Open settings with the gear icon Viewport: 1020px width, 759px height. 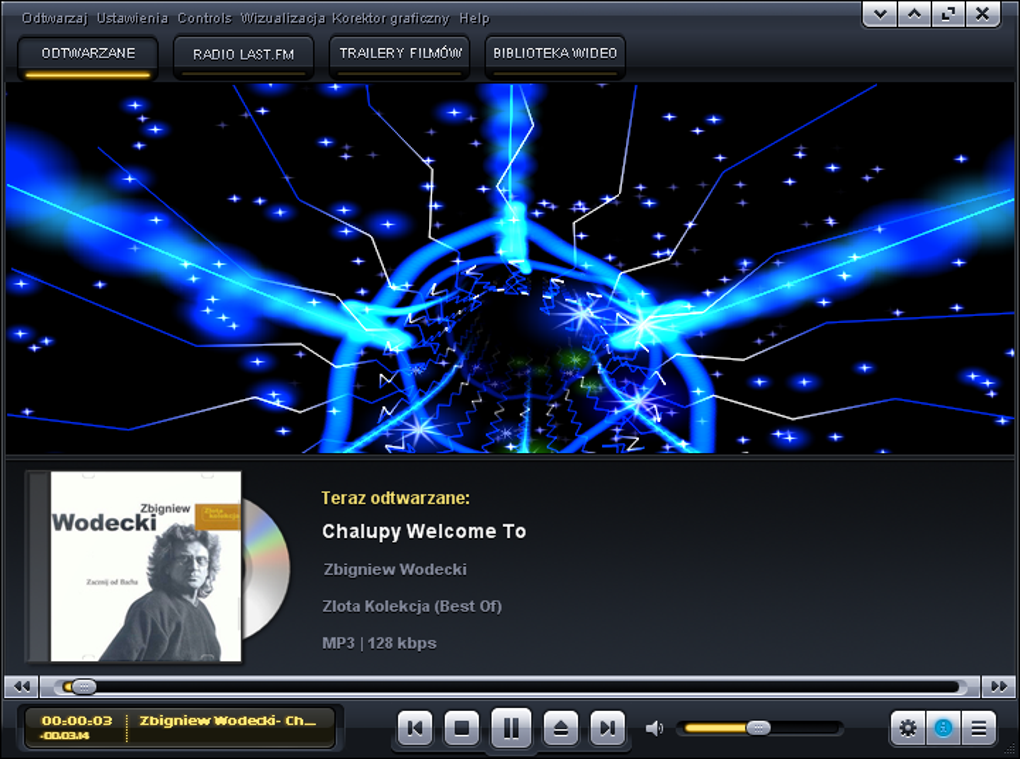[x=908, y=728]
